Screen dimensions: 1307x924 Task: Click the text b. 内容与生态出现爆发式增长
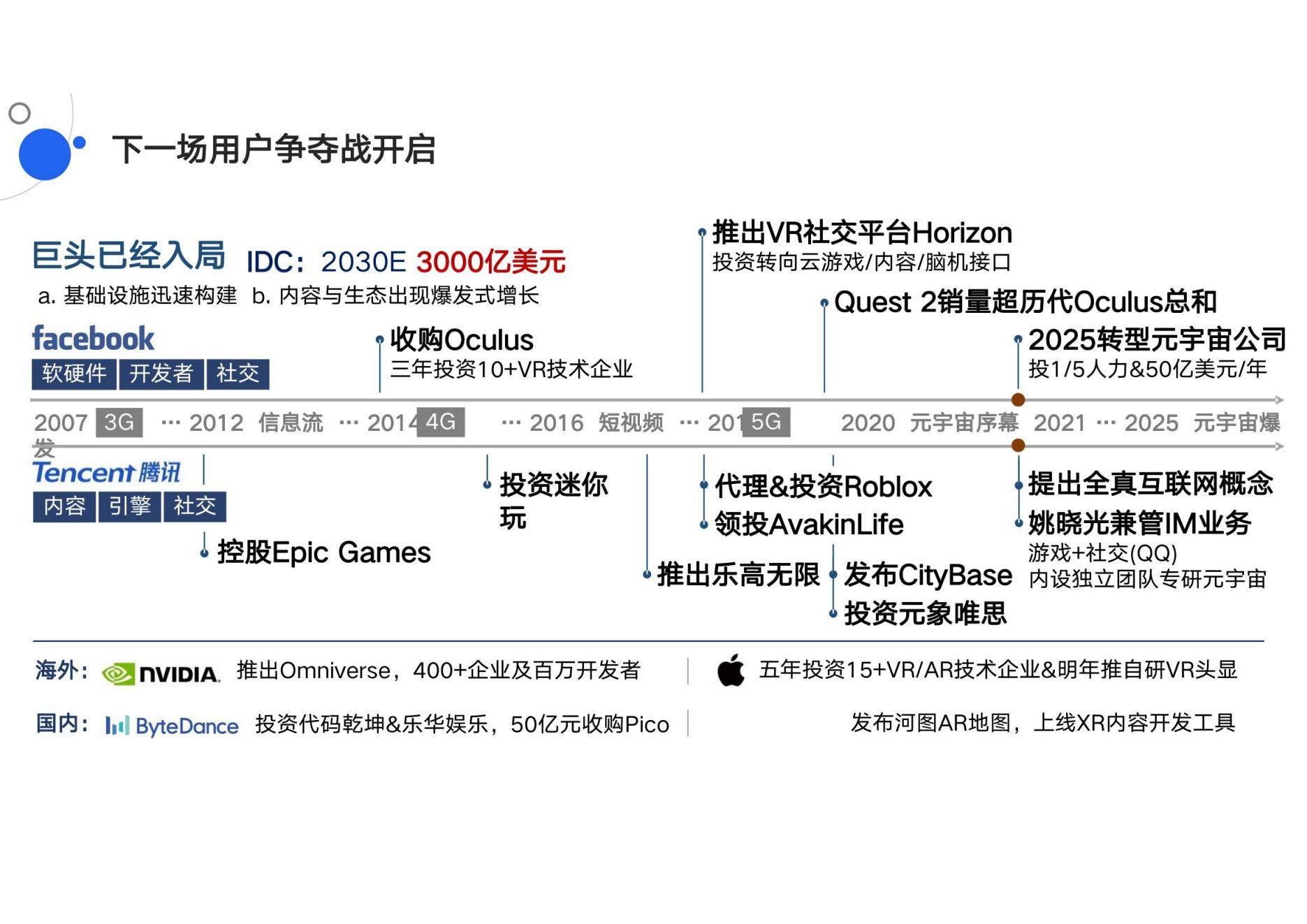click(395, 295)
